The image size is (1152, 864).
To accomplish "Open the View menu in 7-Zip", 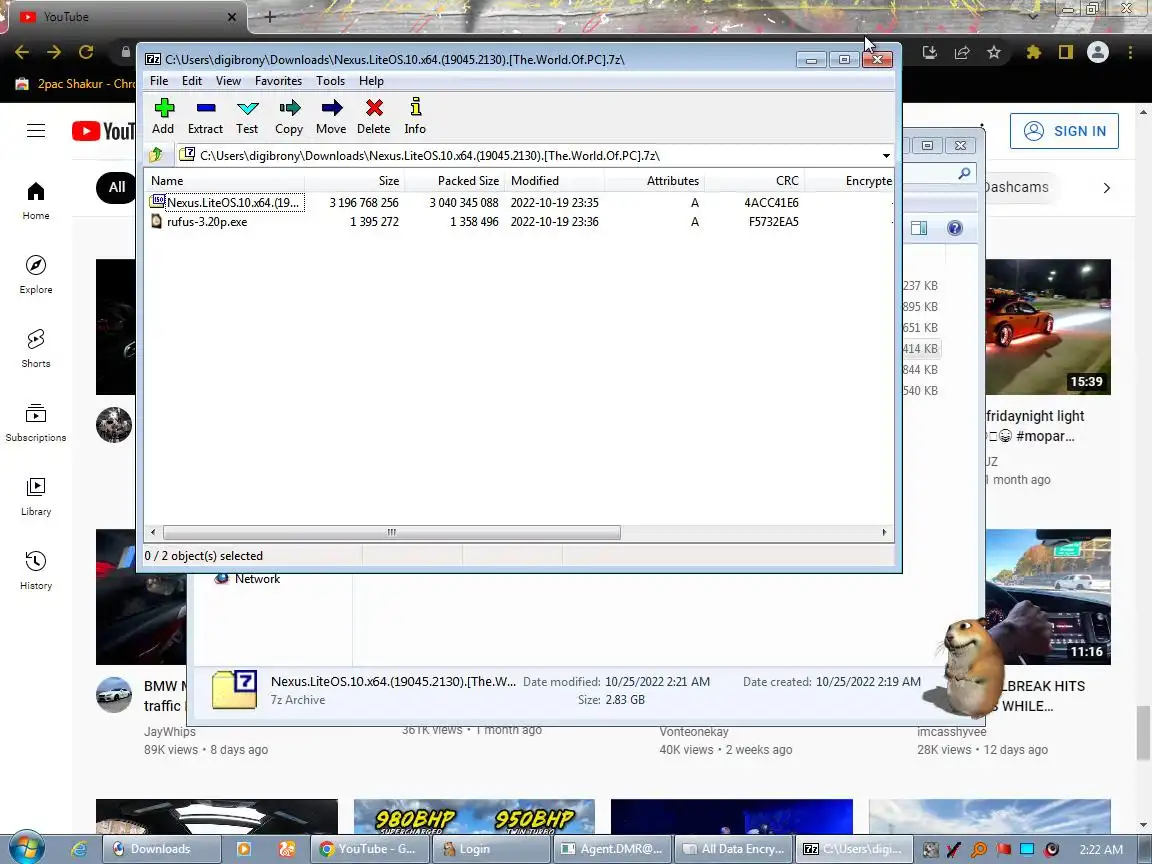I will click(x=228, y=81).
